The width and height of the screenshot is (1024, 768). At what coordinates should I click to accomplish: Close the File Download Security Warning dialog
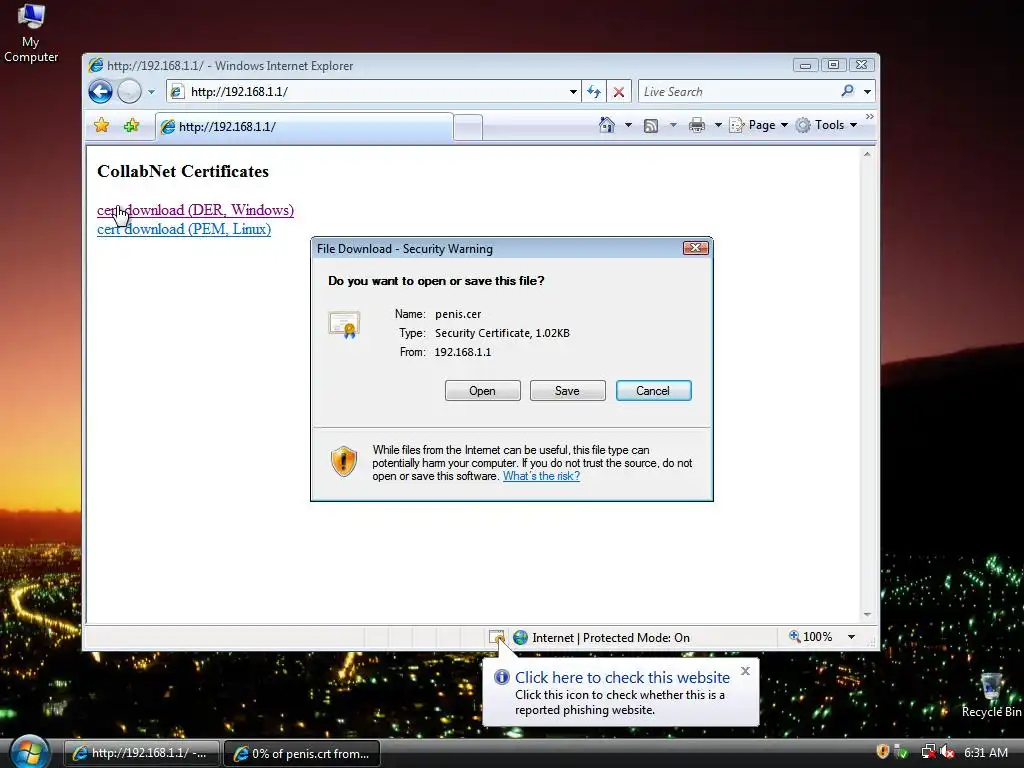coord(696,248)
